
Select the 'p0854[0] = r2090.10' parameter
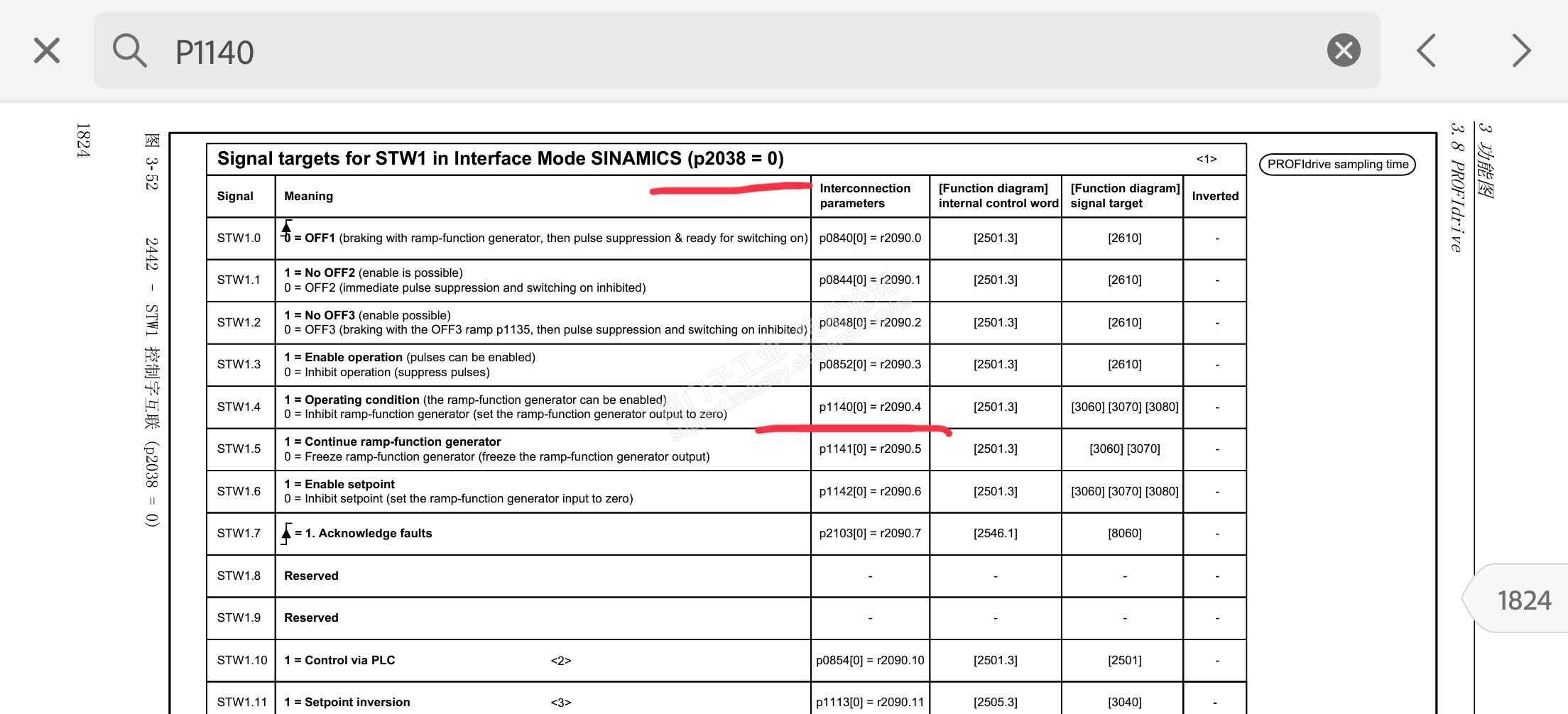tap(870, 660)
